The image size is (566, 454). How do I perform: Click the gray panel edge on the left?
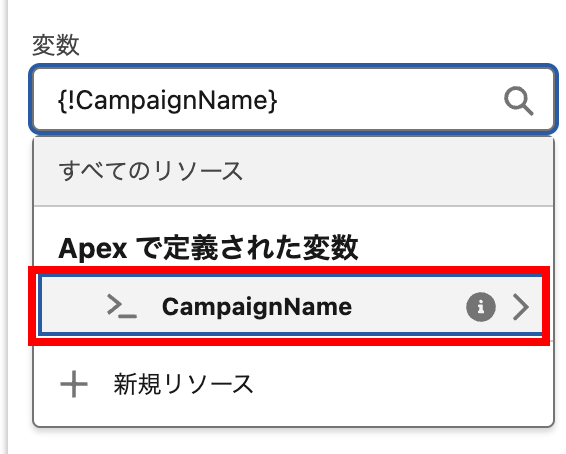(x=4, y=227)
